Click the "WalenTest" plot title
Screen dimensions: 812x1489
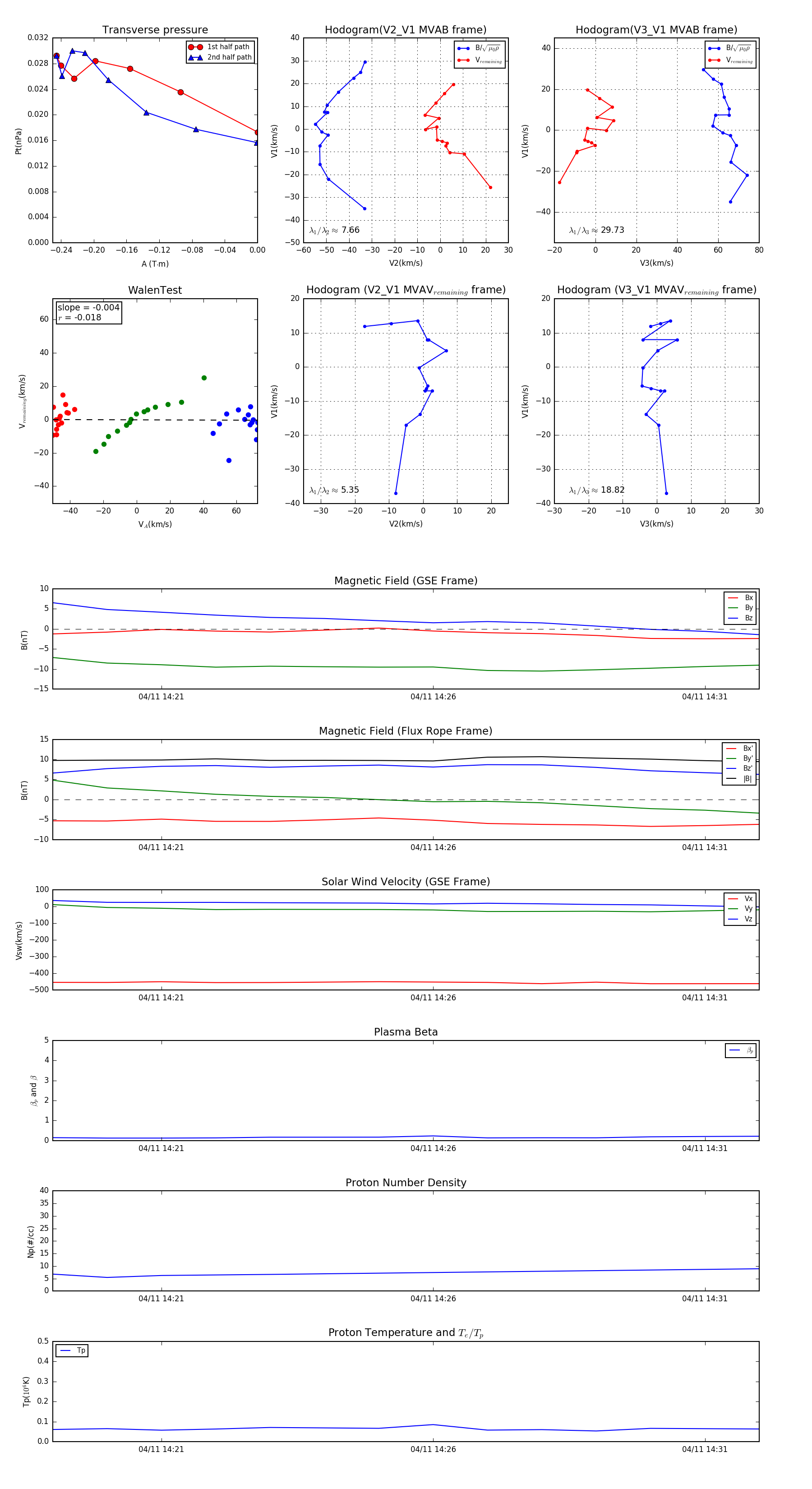coord(155,290)
